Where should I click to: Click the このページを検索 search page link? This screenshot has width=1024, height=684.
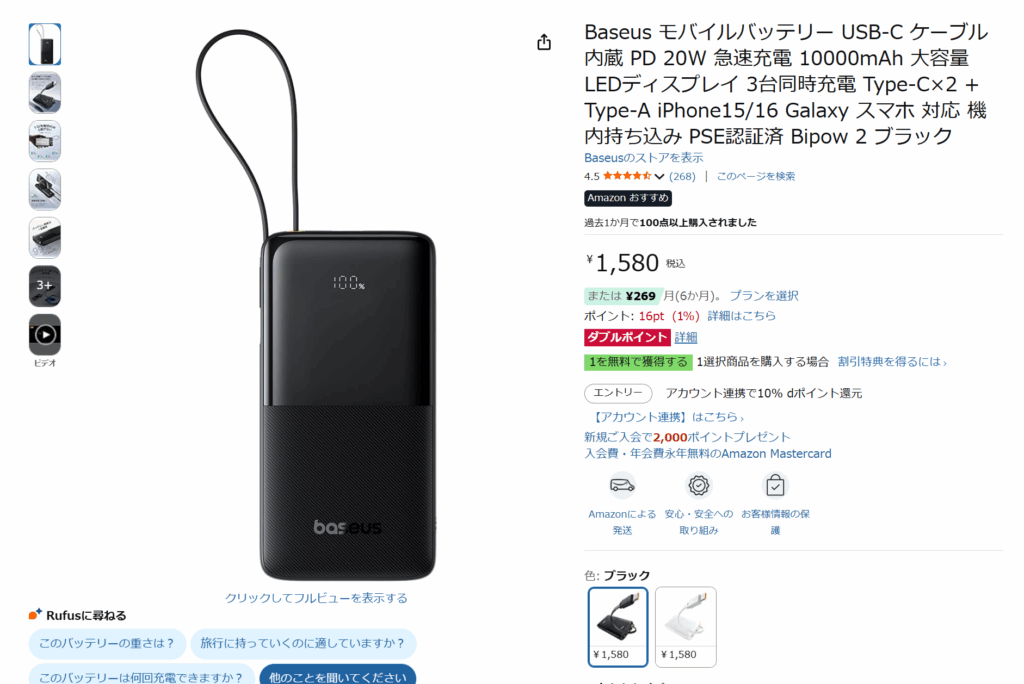[x=756, y=176]
